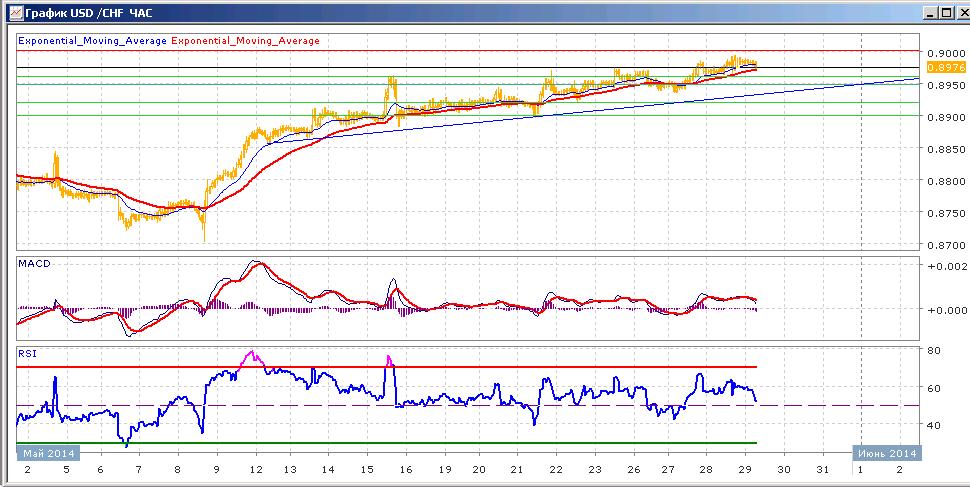Image resolution: width=970 pixels, height=487 pixels.
Task: Click the Май 2014 month marker
Action: pos(49,454)
